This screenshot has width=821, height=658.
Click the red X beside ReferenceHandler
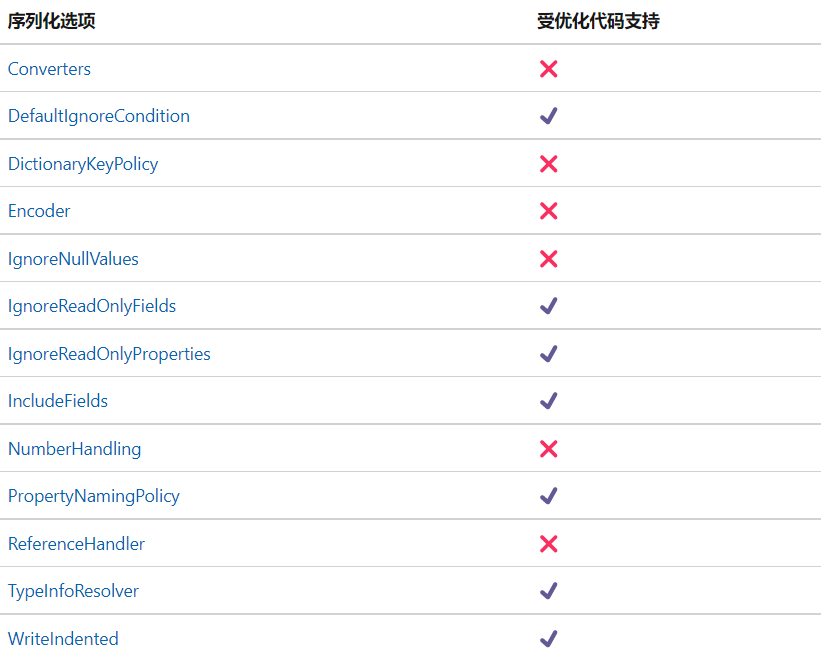548,544
